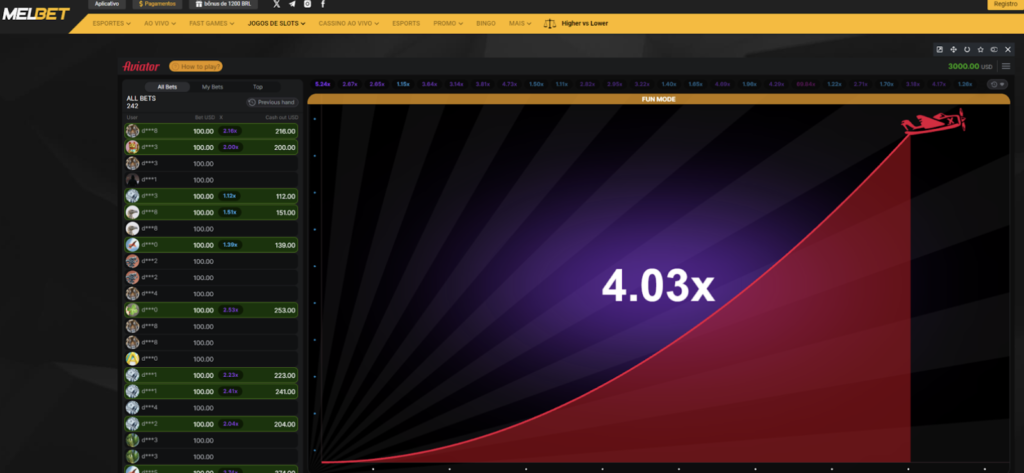Click the move arrows icon in game toolbar
This screenshot has width=1024, height=473.
(x=953, y=49)
